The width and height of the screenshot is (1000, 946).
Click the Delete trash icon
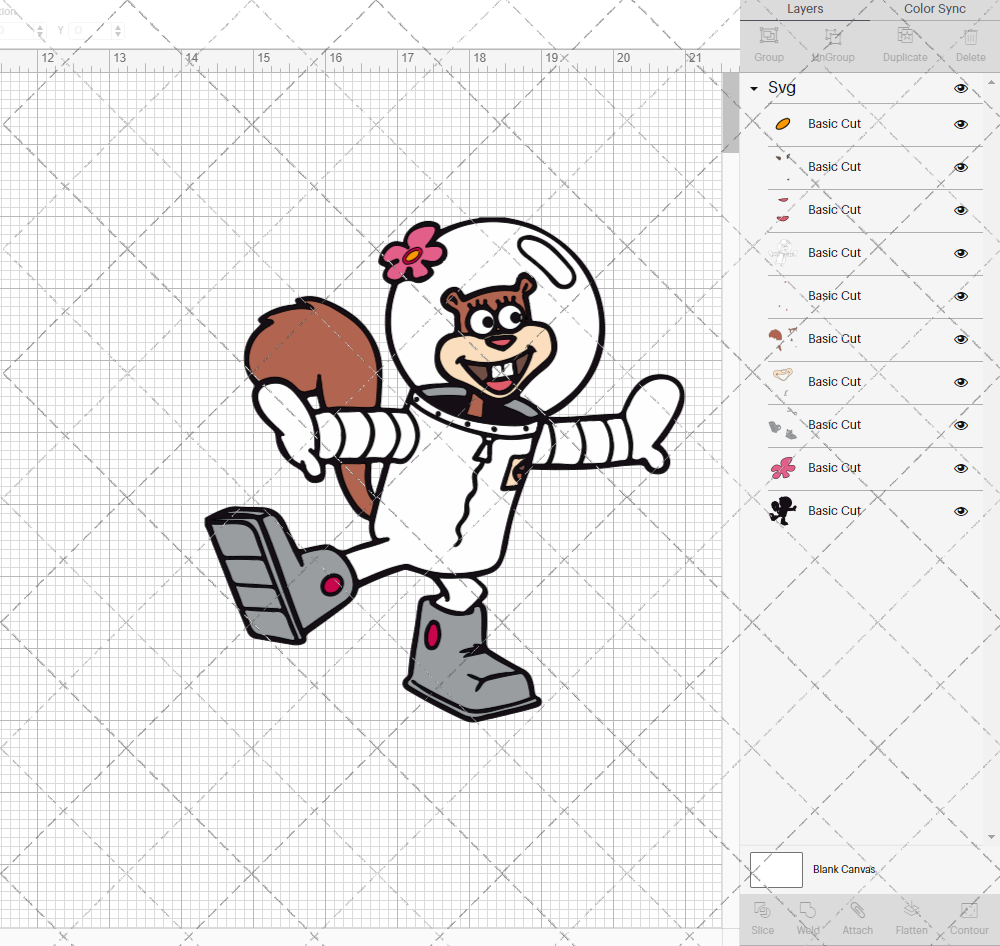[x=970, y=36]
